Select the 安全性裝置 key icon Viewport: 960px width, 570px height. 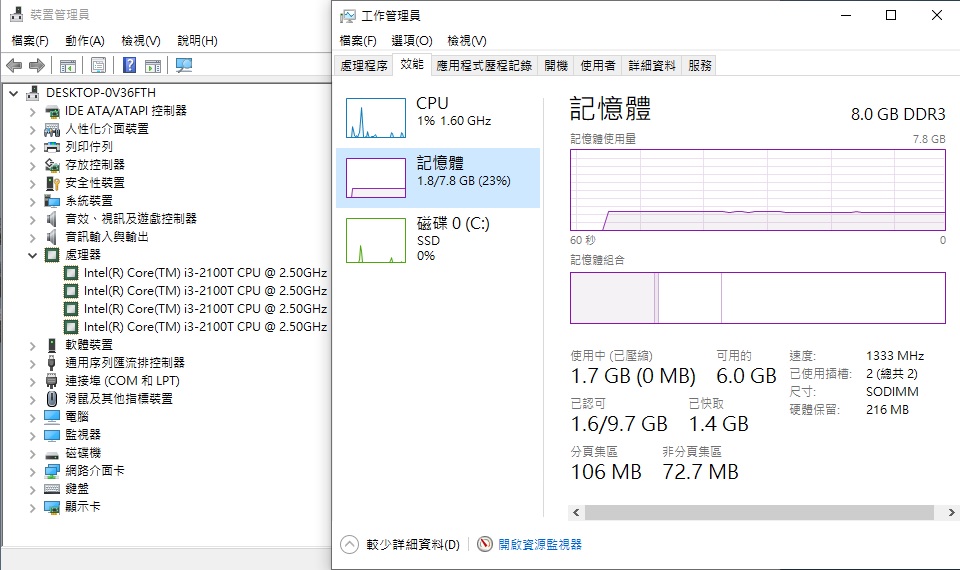(x=52, y=183)
